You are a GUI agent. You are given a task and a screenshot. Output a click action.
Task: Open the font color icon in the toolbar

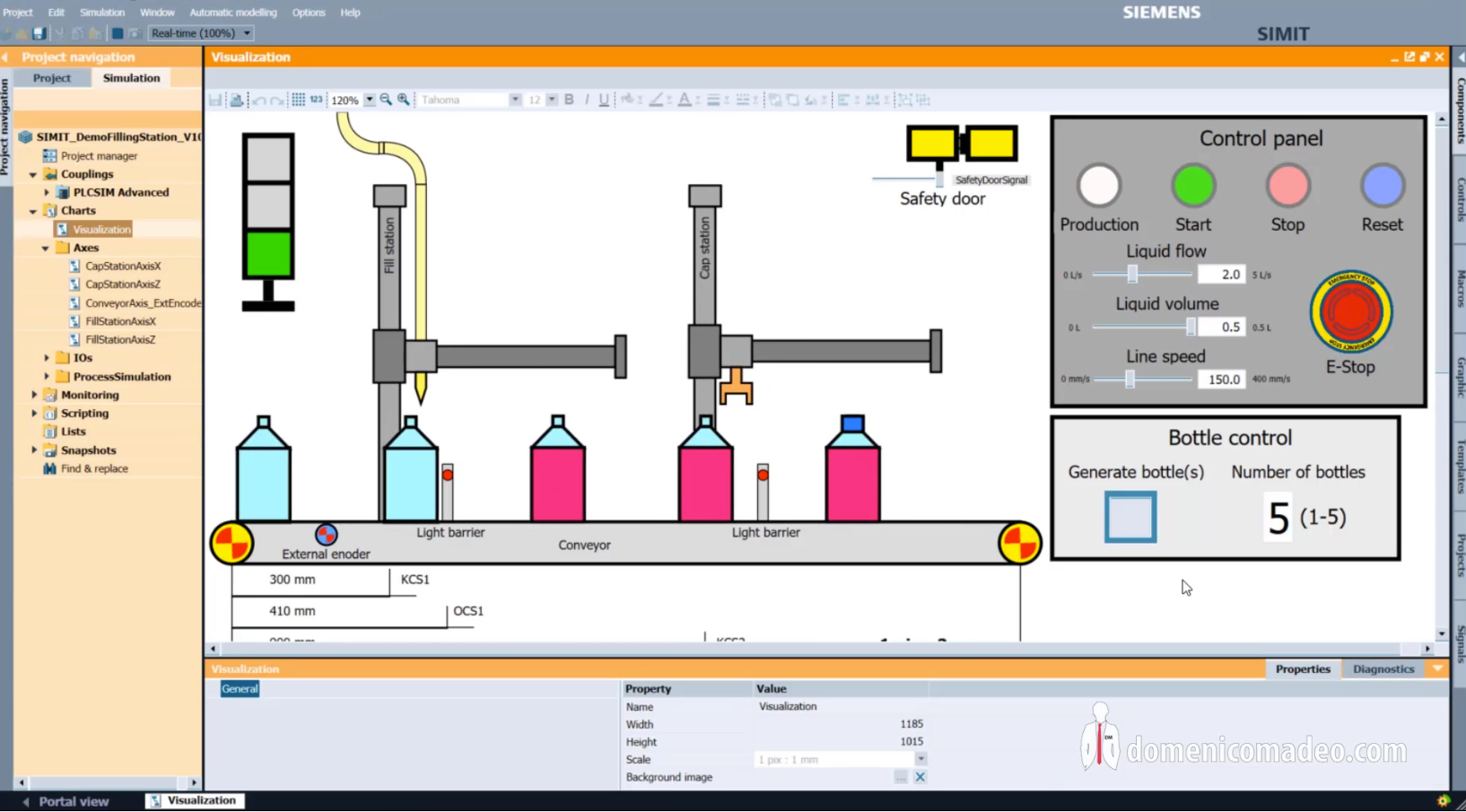click(x=685, y=100)
